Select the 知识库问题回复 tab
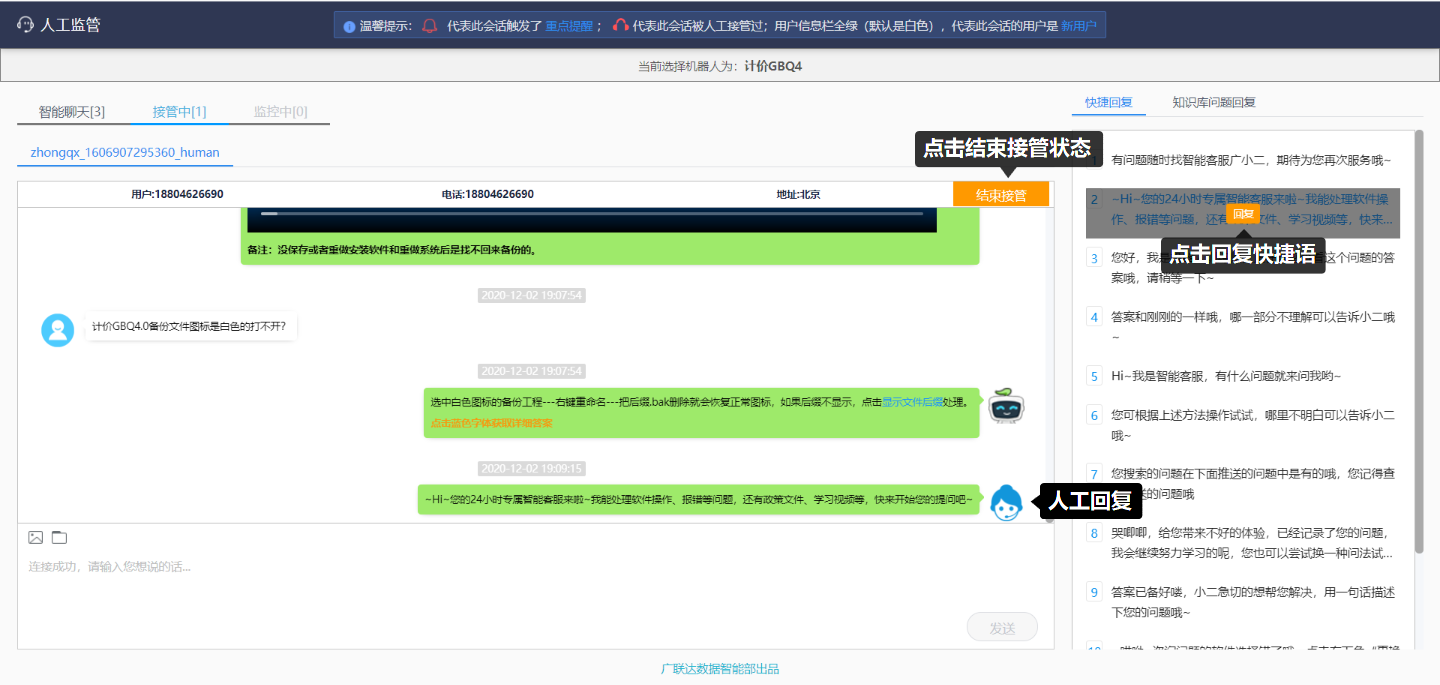Viewport: 1440px width, 685px height. tap(1214, 102)
